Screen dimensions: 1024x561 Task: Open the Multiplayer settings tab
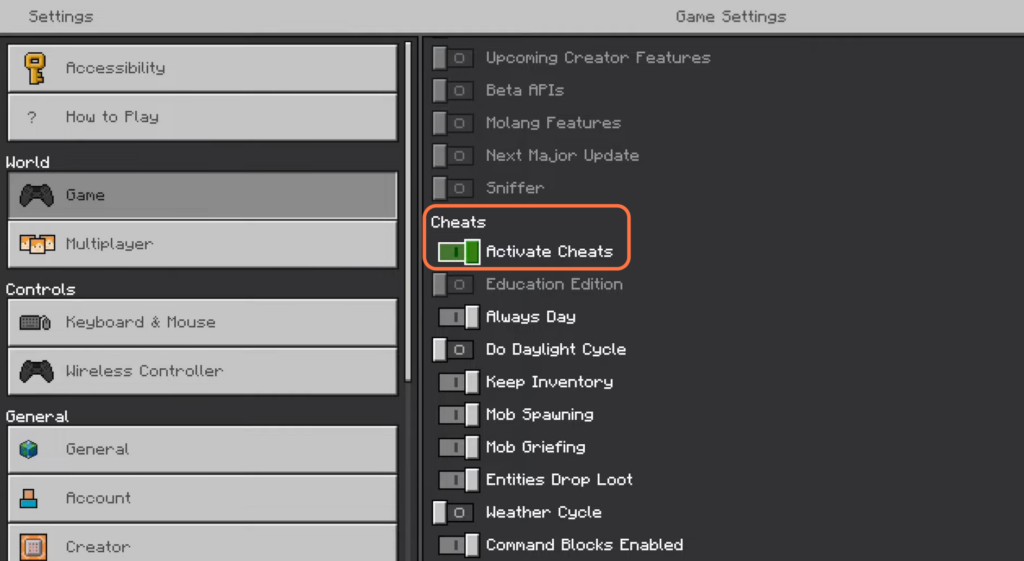click(x=202, y=244)
